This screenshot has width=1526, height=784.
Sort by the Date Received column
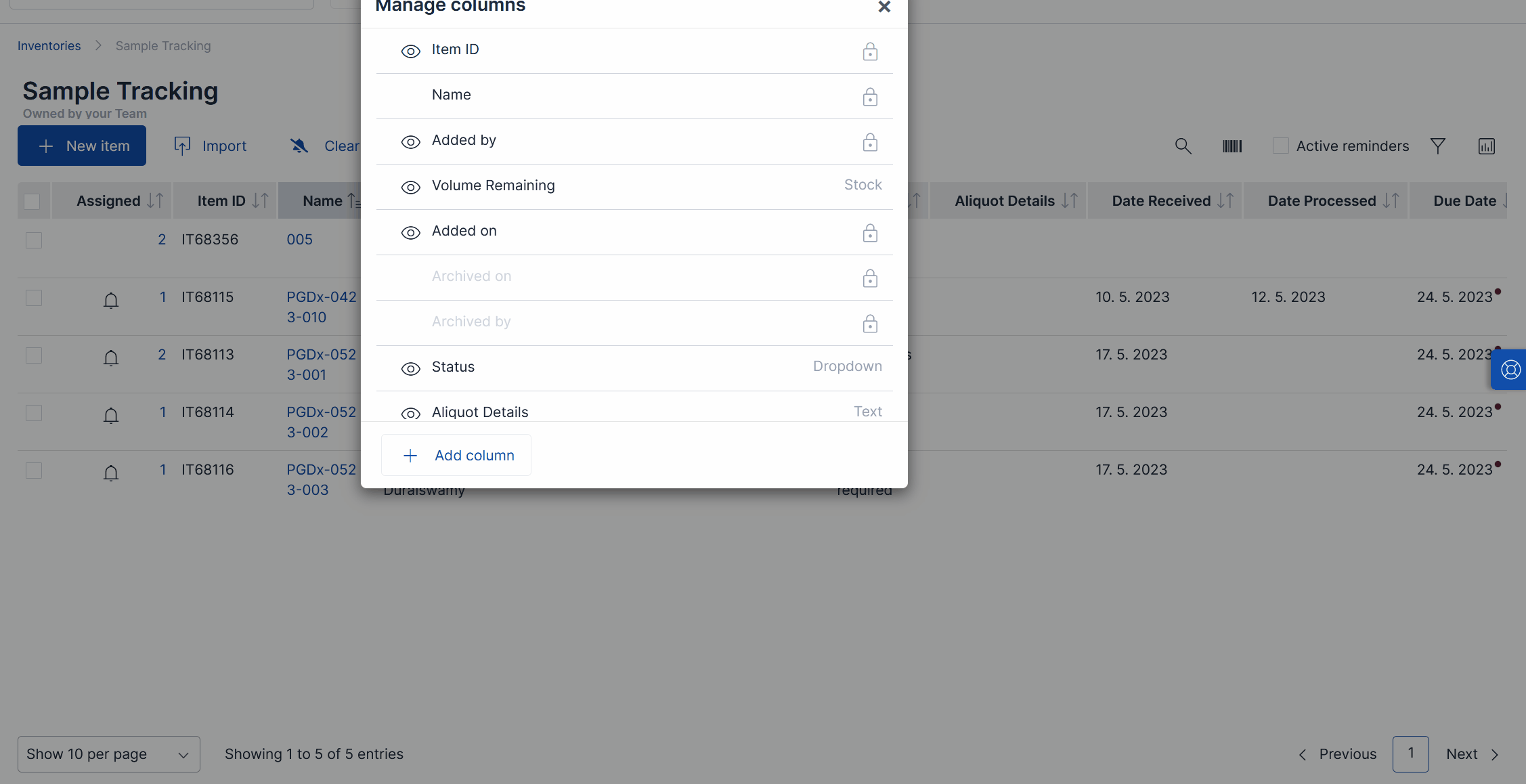click(1225, 201)
